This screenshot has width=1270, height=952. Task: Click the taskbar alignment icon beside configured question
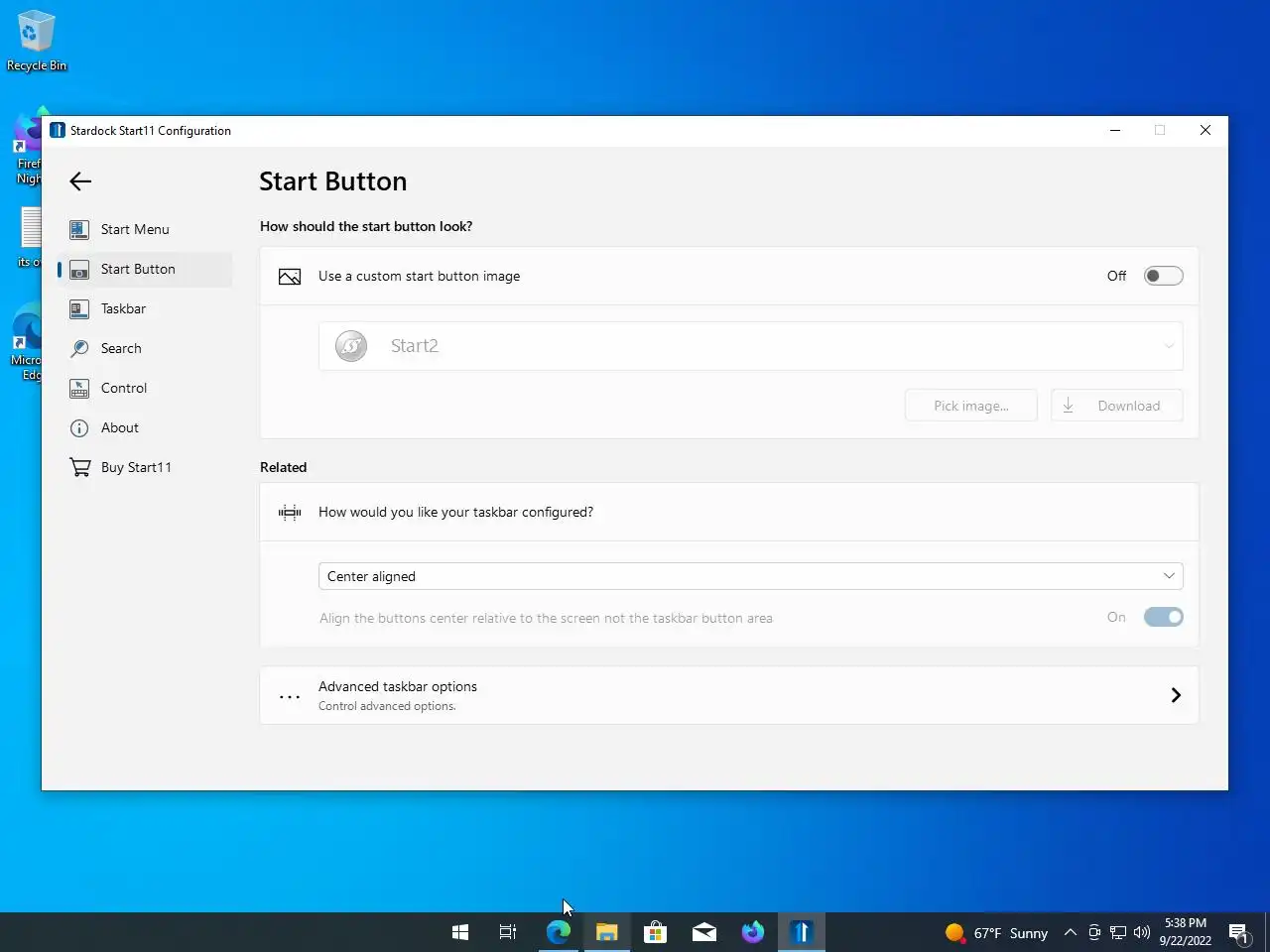pos(290,512)
